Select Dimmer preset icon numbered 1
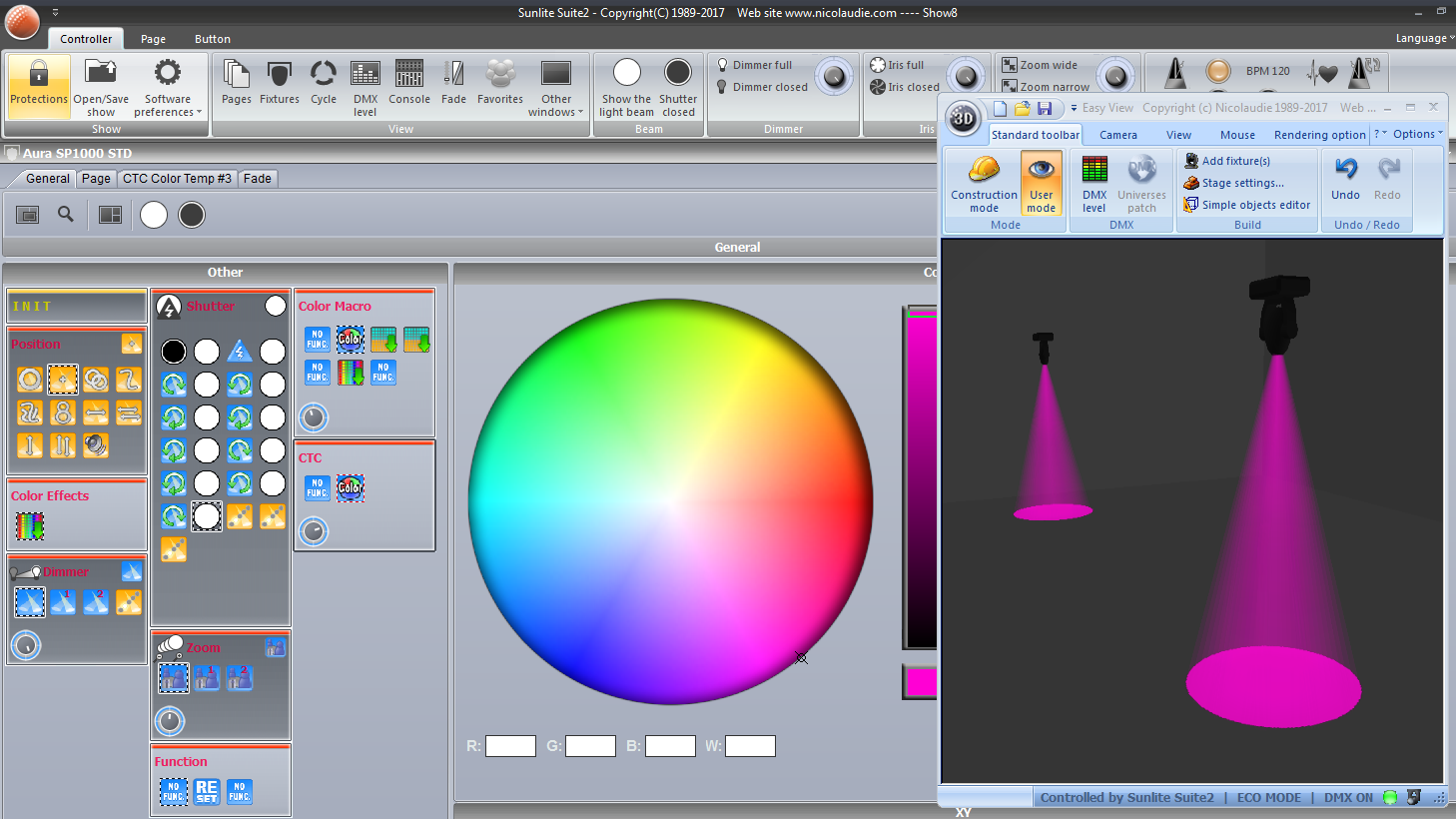The width and height of the screenshot is (1456, 819). (63, 601)
